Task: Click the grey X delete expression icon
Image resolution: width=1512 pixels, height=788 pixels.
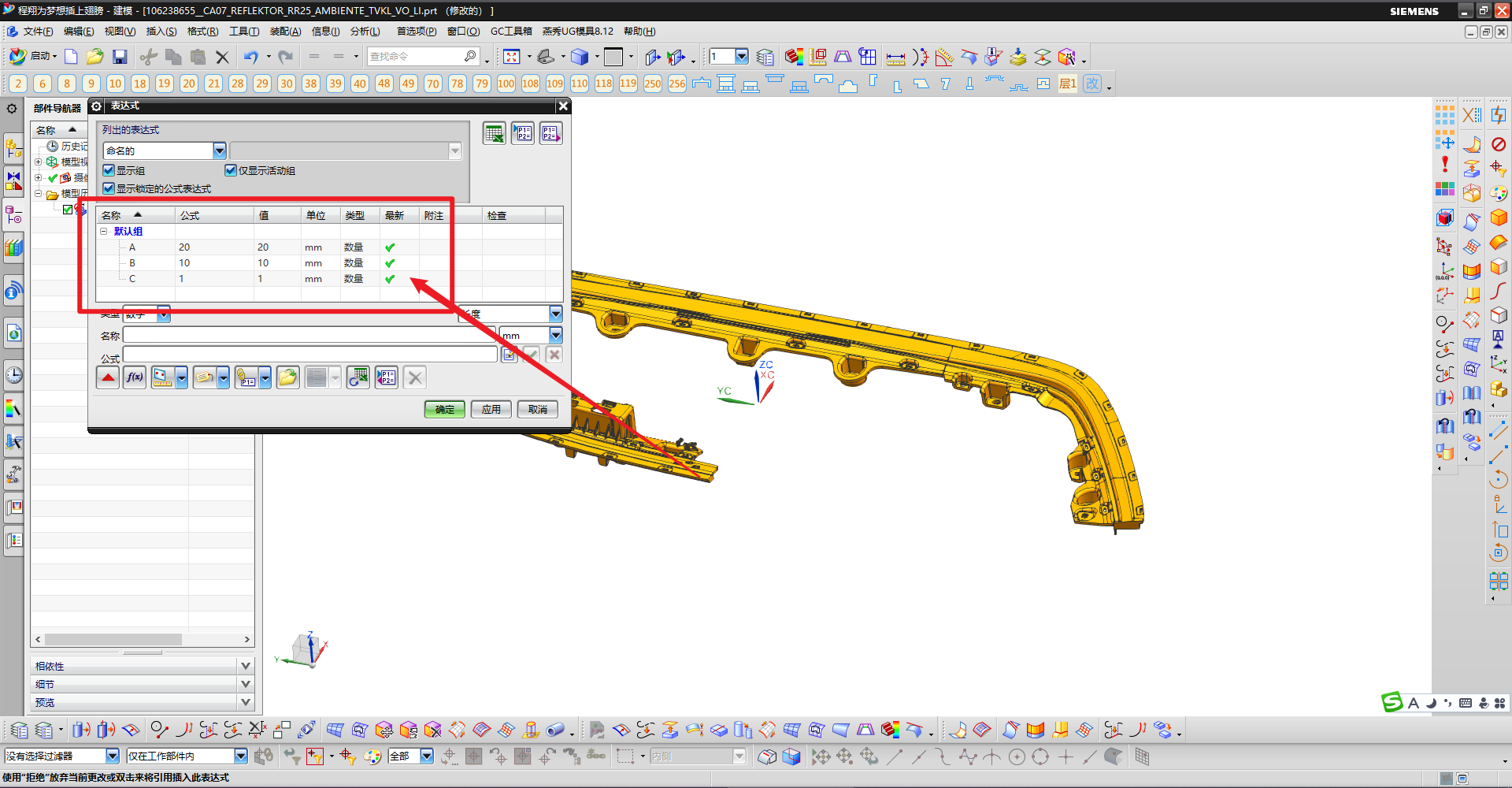Action: click(x=415, y=378)
